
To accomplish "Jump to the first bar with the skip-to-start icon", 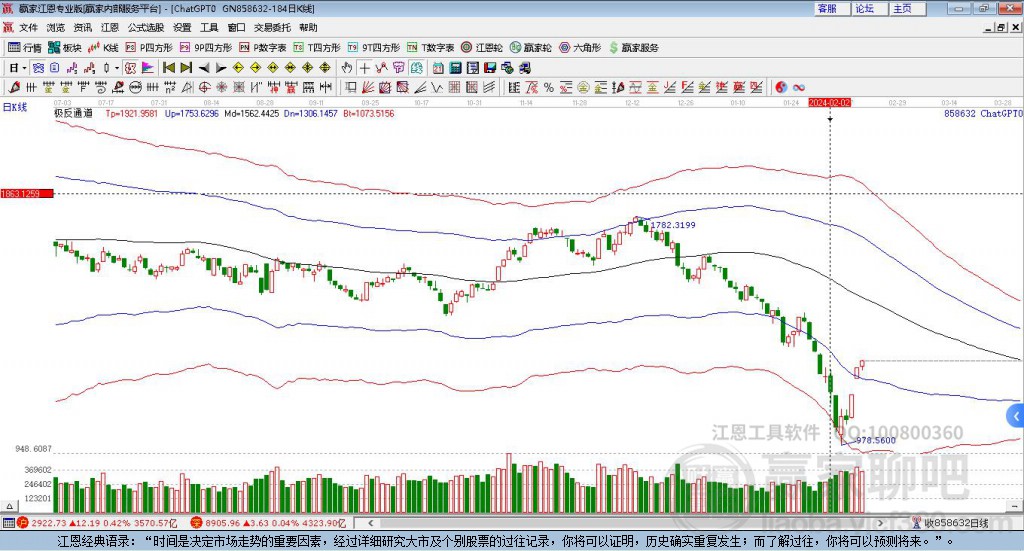I will 168,68.
